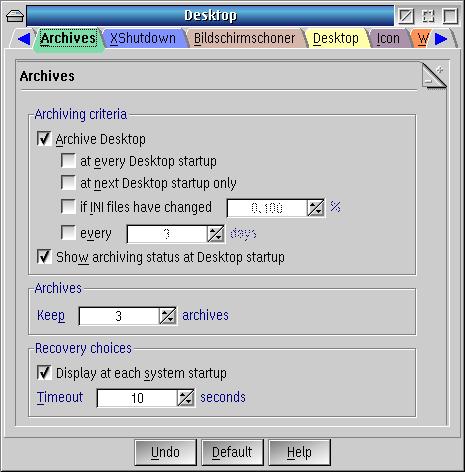Click the INI percentage spin arrows
Image resolution: width=465 pixels, height=472 pixels.
[x=315, y=208]
